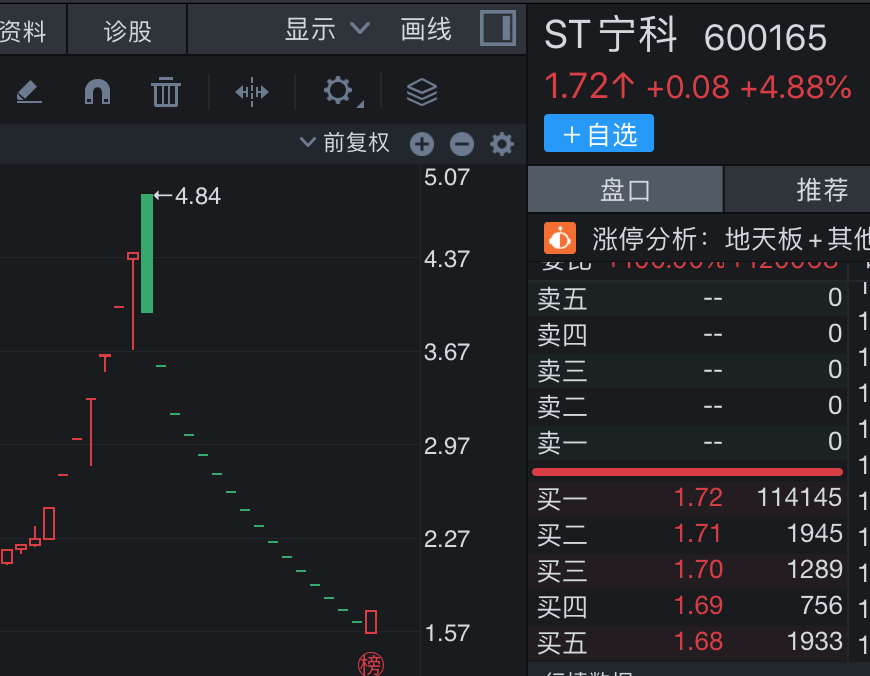Add stock with ＋自选 button
This screenshot has width=870, height=676.
[x=599, y=134]
